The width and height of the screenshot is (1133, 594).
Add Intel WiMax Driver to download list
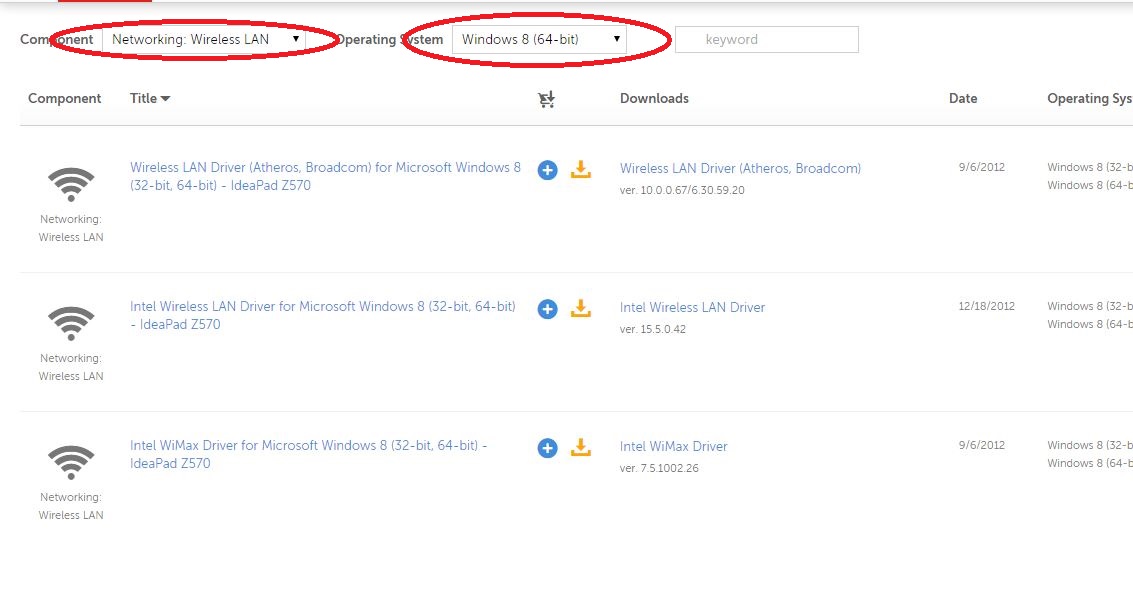click(547, 448)
